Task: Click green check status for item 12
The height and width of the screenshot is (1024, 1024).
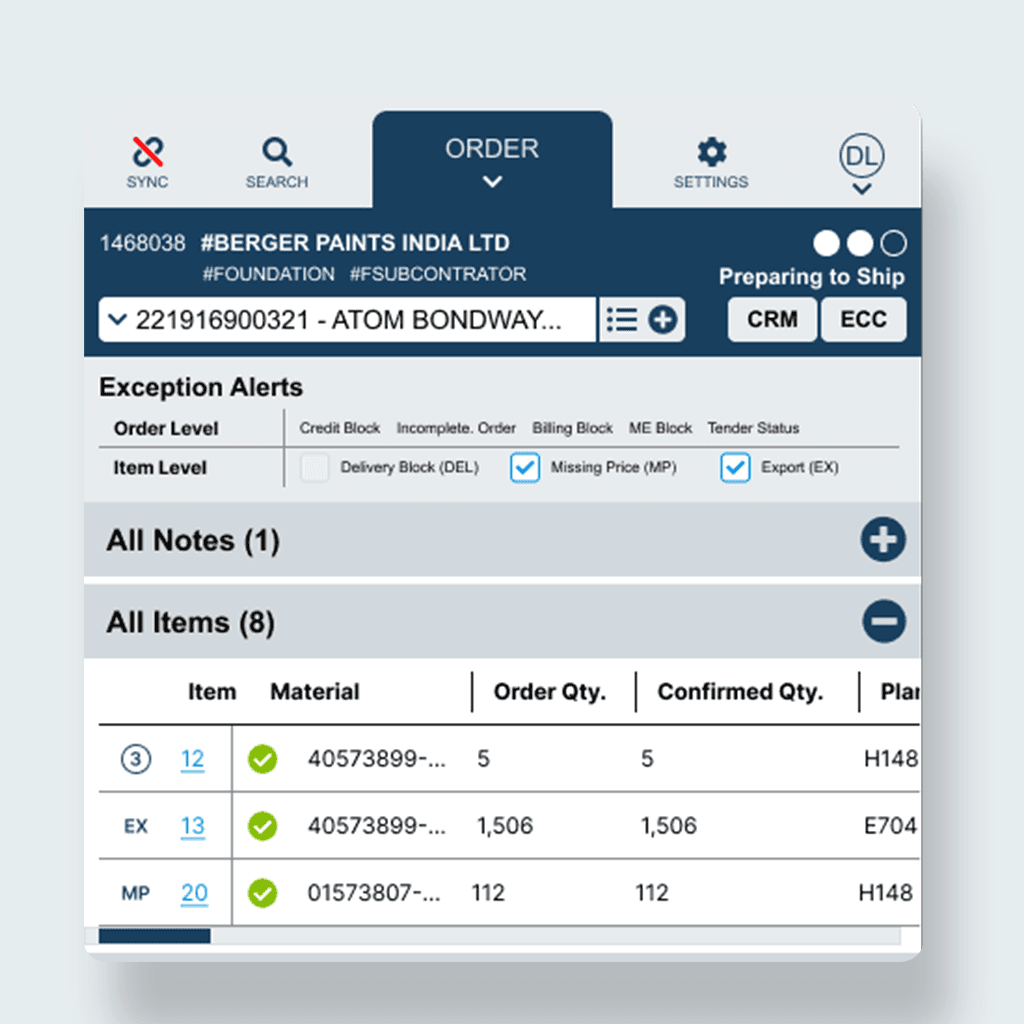Action: point(263,759)
